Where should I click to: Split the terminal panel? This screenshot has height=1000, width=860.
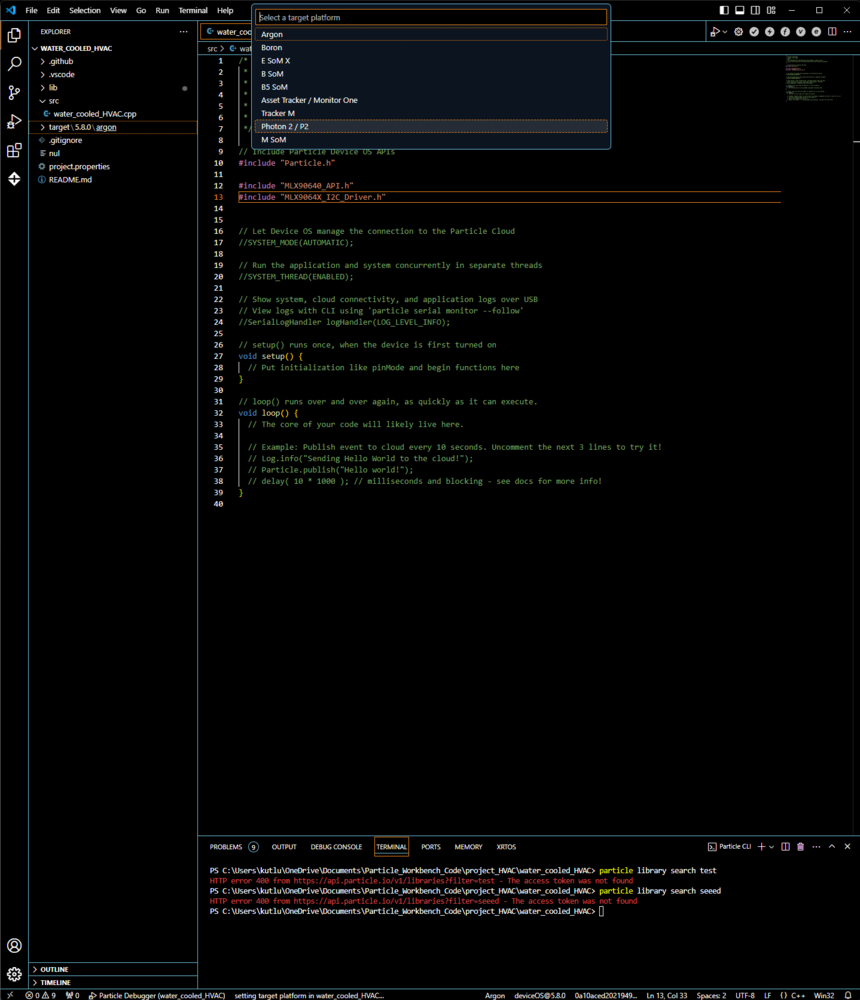(785, 847)
